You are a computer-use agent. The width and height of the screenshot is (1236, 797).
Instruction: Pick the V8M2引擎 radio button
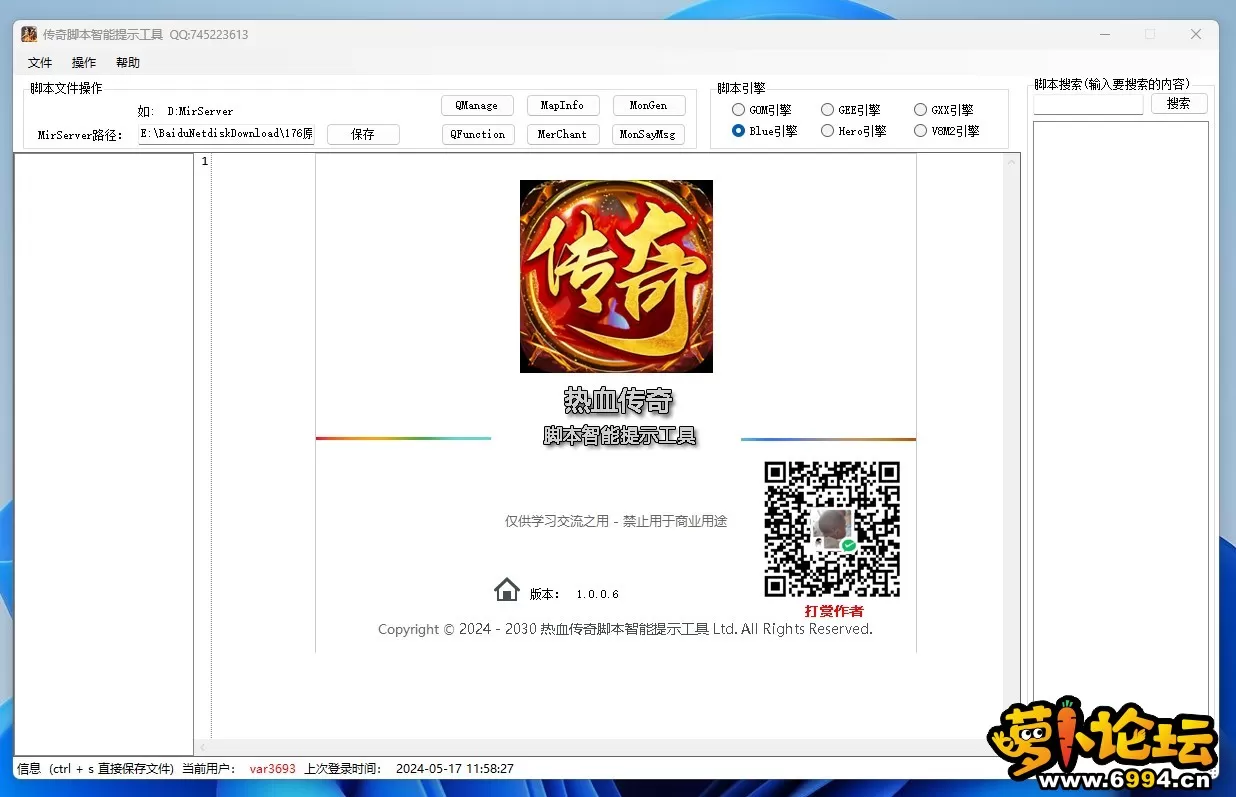point(921,131)
